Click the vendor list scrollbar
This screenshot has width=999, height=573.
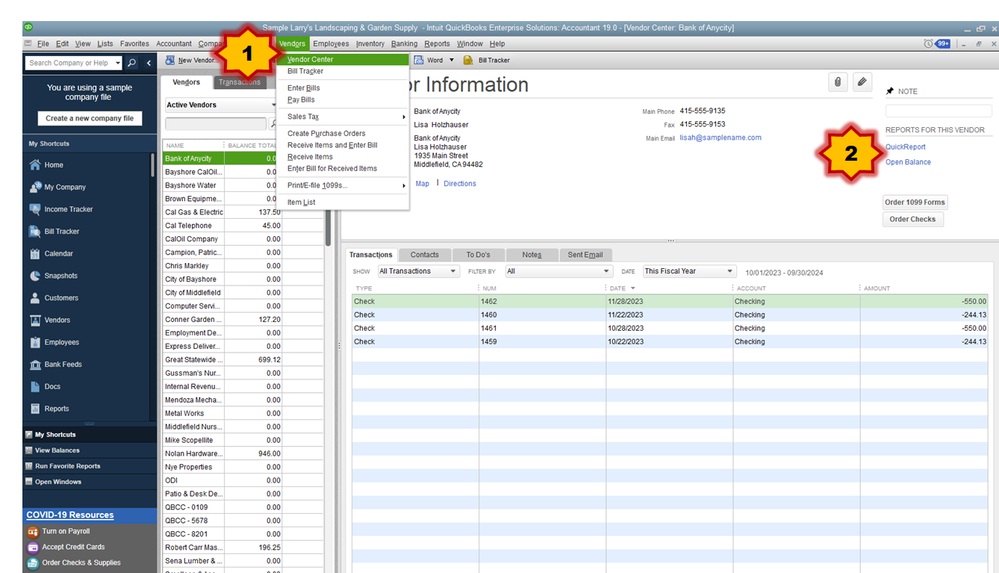pos(328,228)
